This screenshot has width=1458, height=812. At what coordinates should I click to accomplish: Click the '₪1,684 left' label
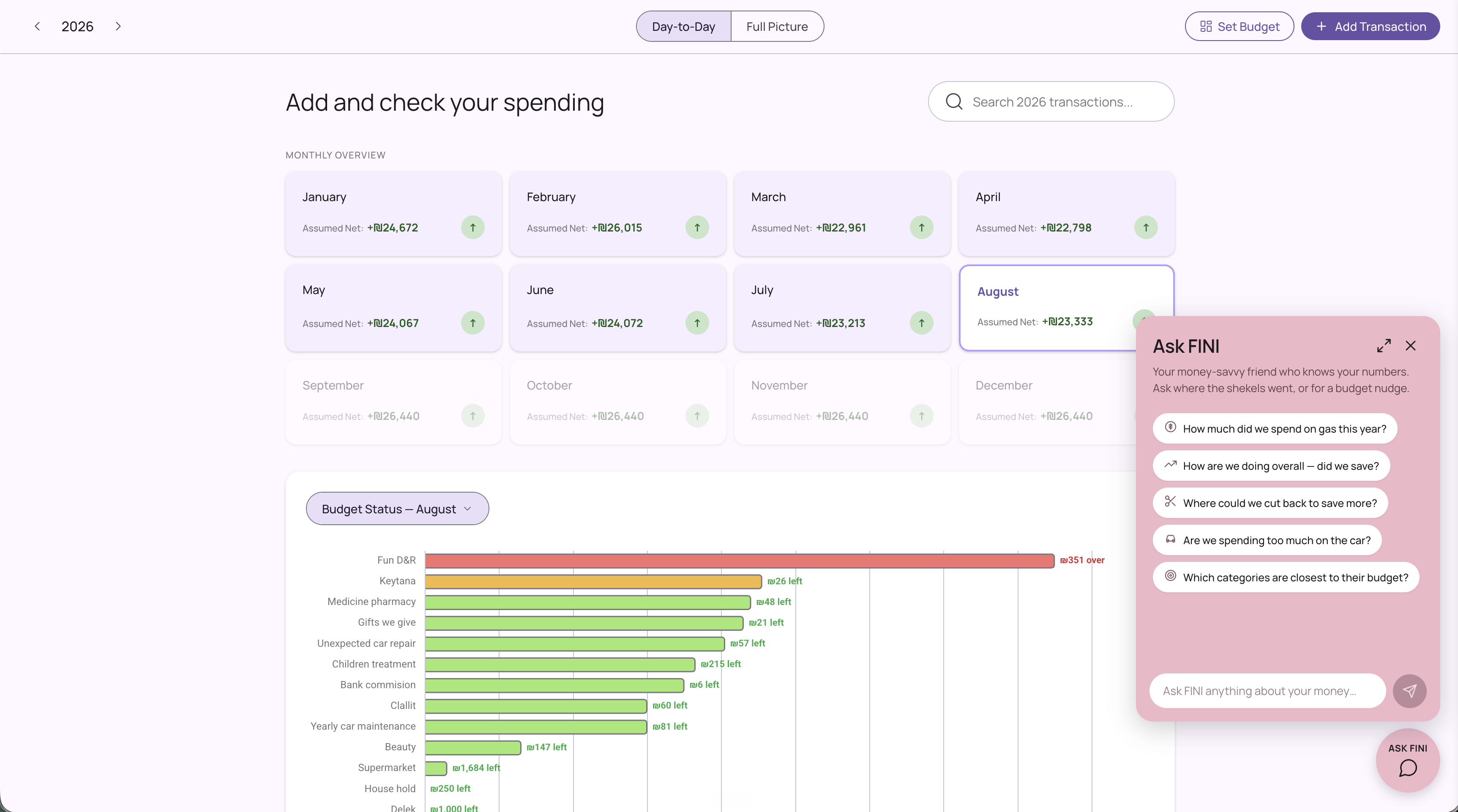(x=476, y=768)
